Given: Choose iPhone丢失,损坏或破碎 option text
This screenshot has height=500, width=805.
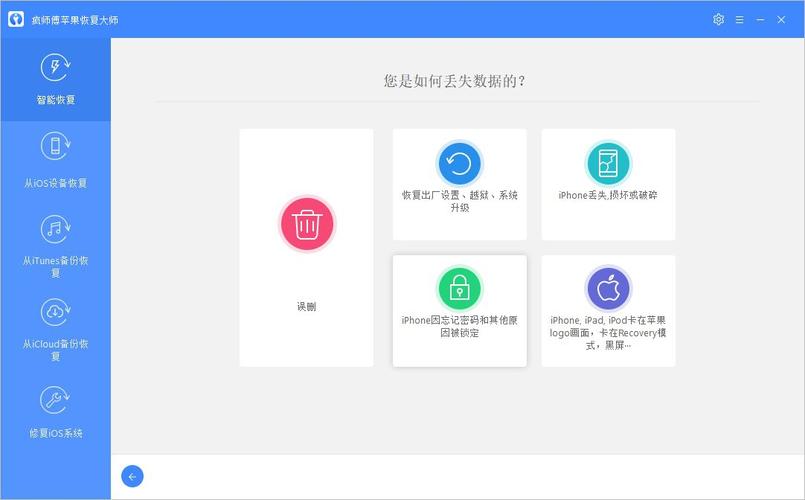Looking at the screenshot, I should click(608, 195).
